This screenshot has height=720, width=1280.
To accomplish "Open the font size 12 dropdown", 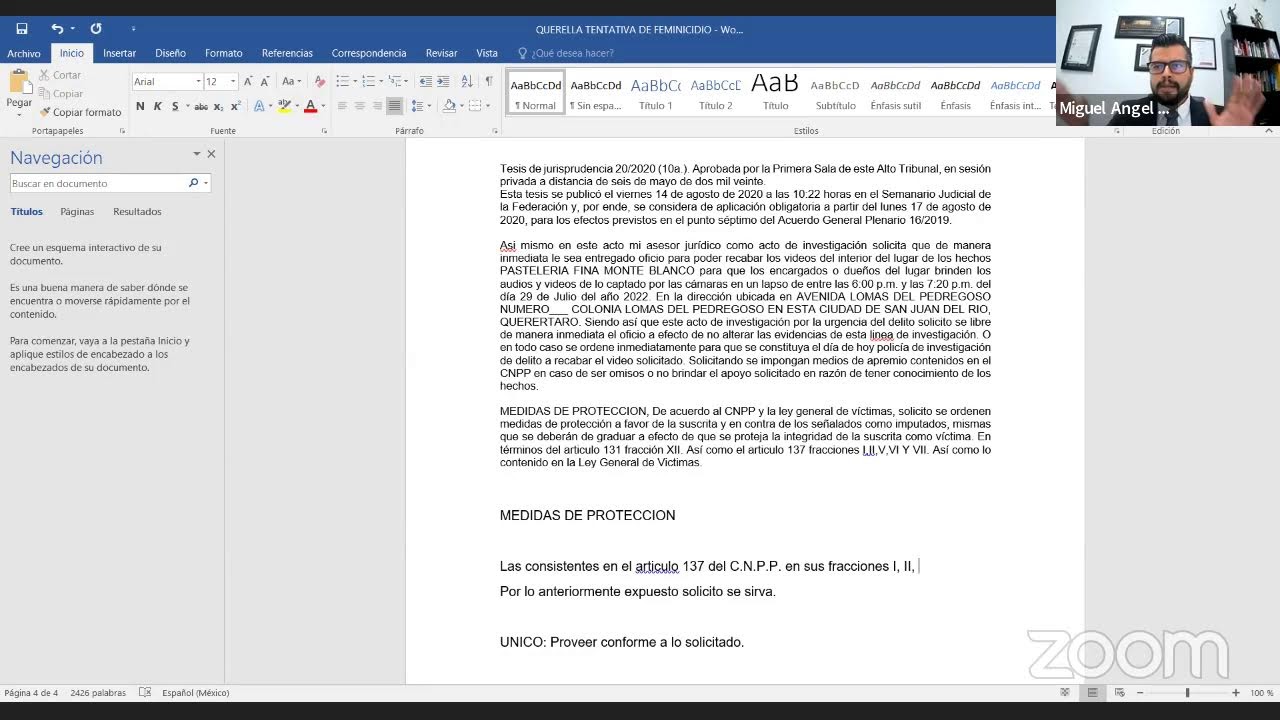I will (233, 81).
